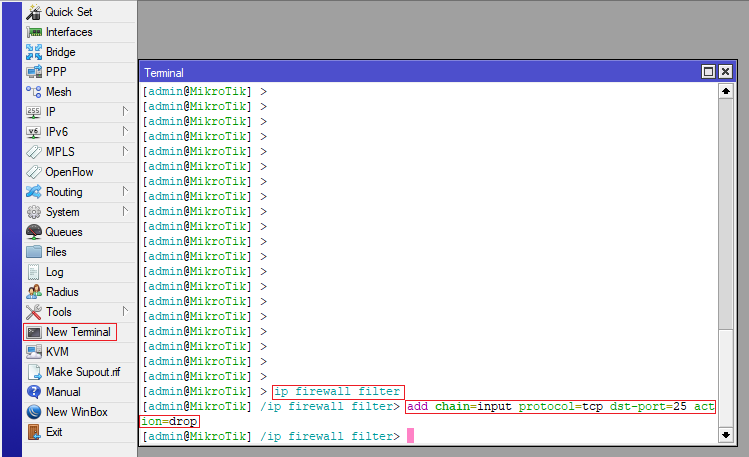This screenshot has width=749, height=457.
Task: Open the Manual menu entry
Action: pos(63,392)
